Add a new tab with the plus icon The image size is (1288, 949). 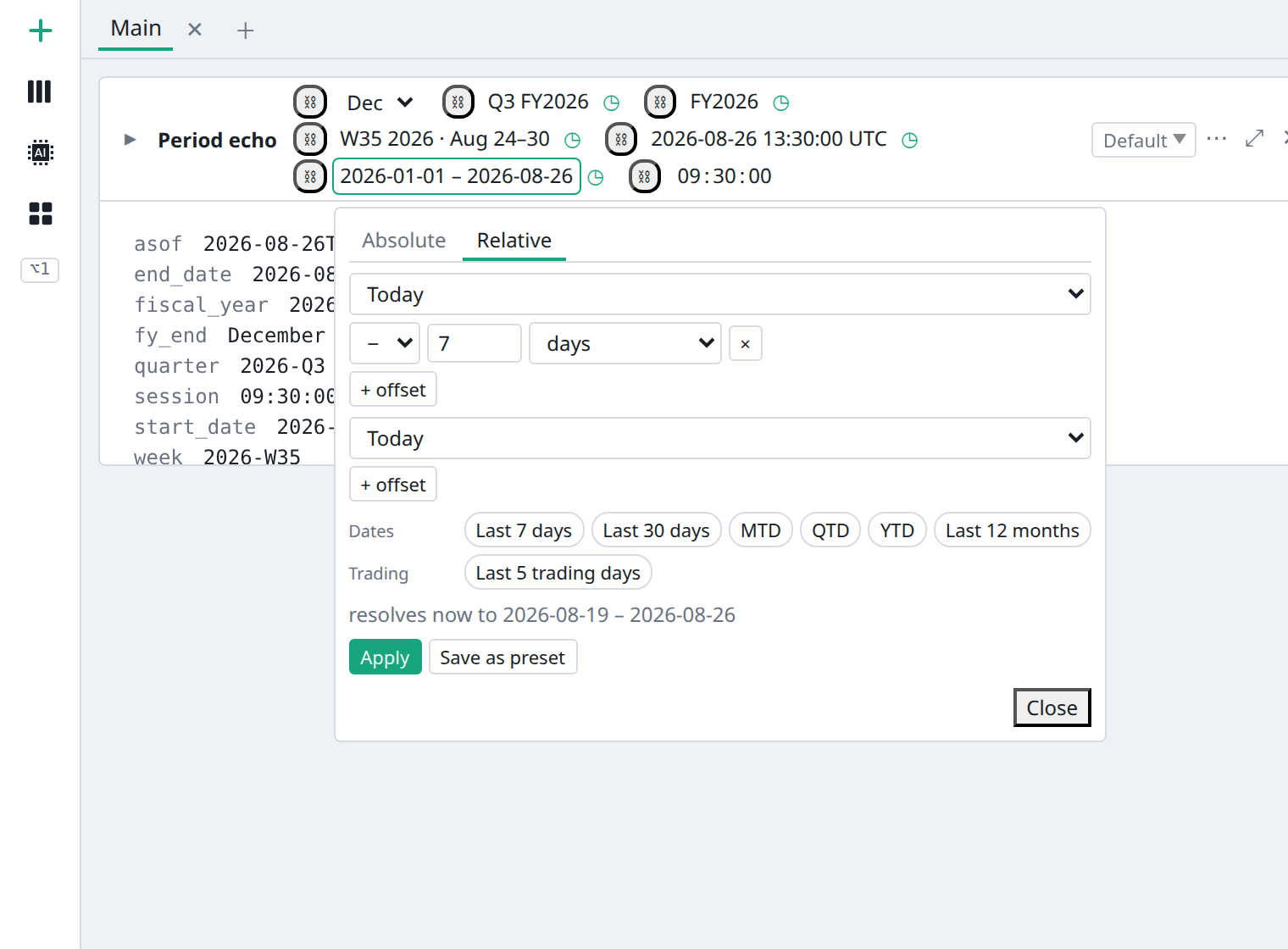(x=246, y=31)
